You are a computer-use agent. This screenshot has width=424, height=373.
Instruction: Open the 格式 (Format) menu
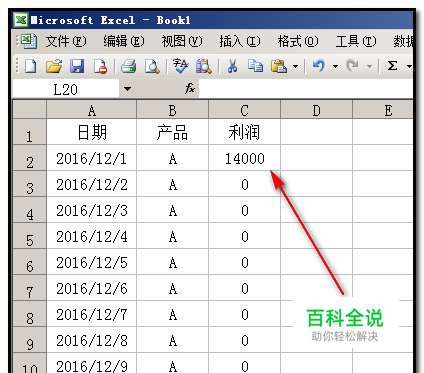[298, 41]
